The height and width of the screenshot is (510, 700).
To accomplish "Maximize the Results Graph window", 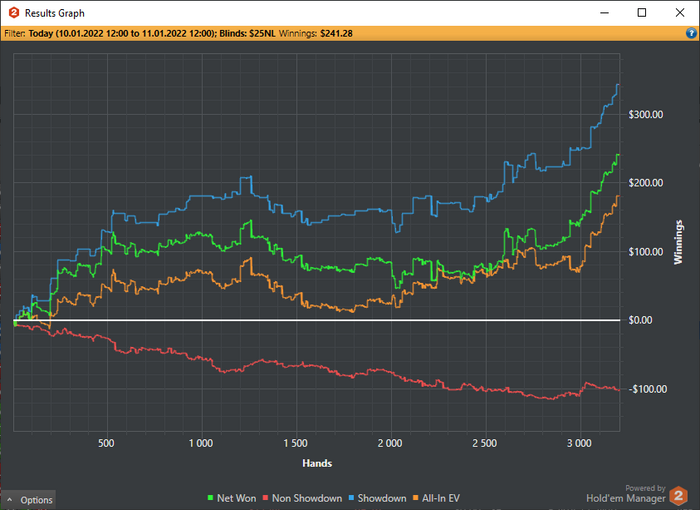I will (x=642, y=13).
